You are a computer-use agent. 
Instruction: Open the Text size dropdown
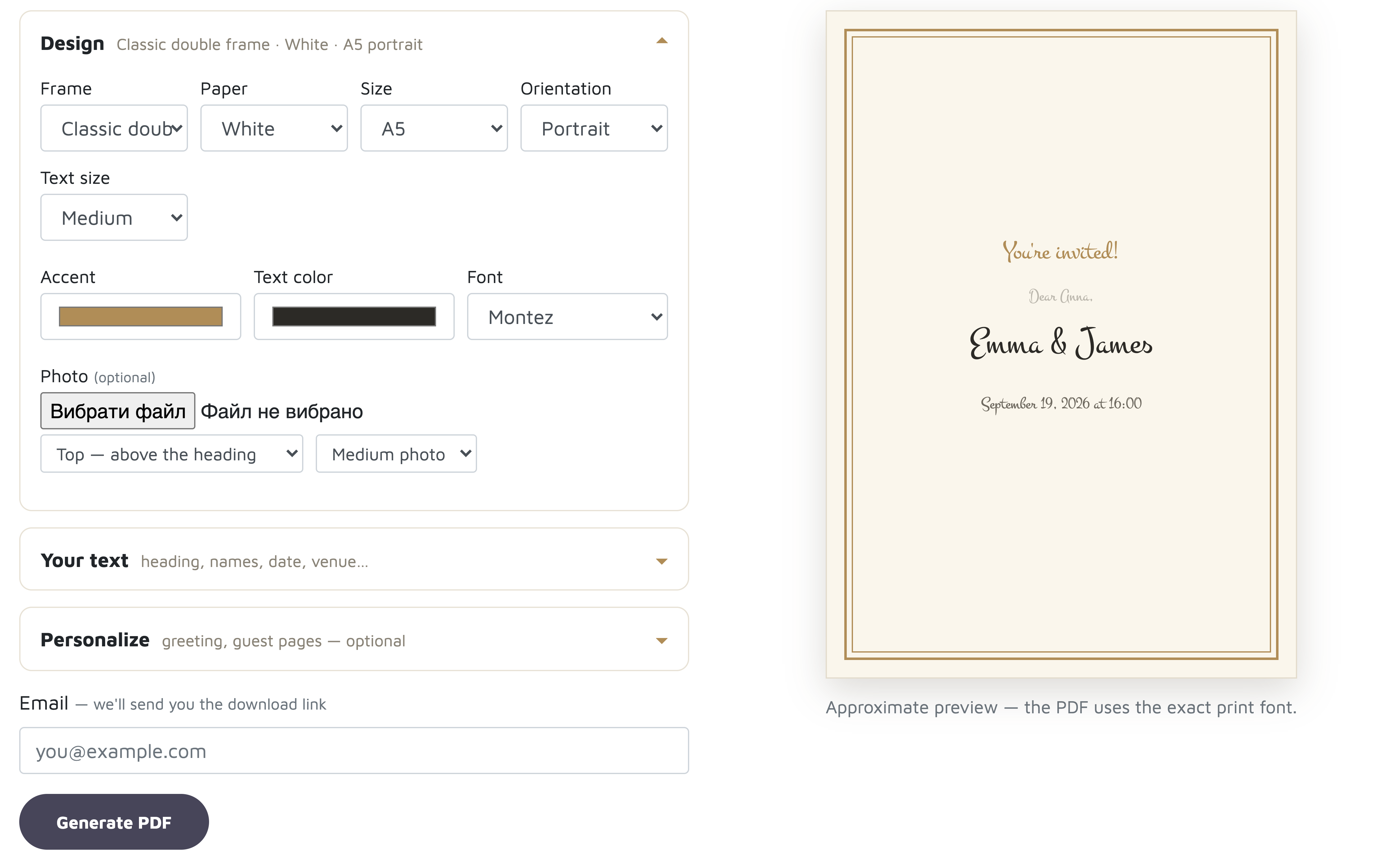click(x=114, y=218)
